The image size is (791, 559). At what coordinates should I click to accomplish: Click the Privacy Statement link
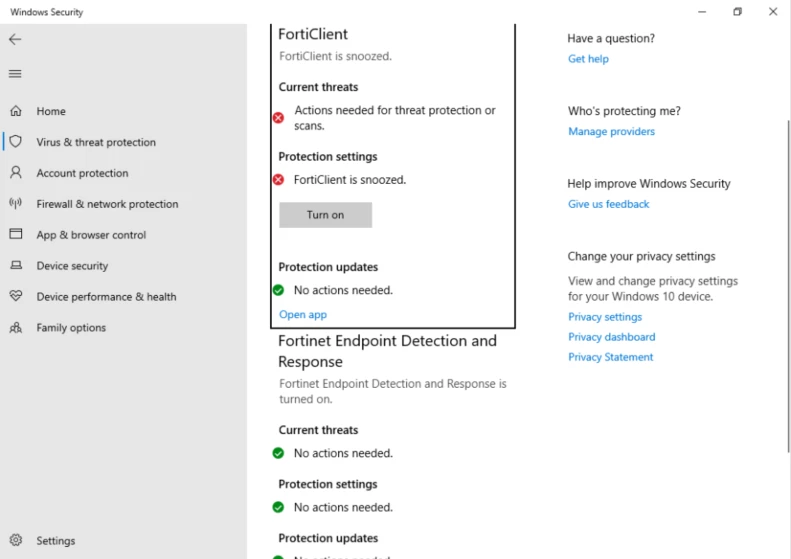coord(610,357)
